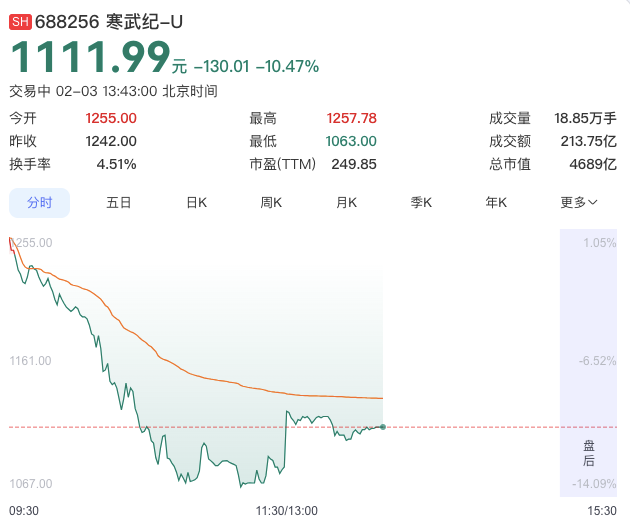Switch to the 五日 five-day tab
This screenshot has height=527, width=630.
pyautogui.click(x=119, y=202)
